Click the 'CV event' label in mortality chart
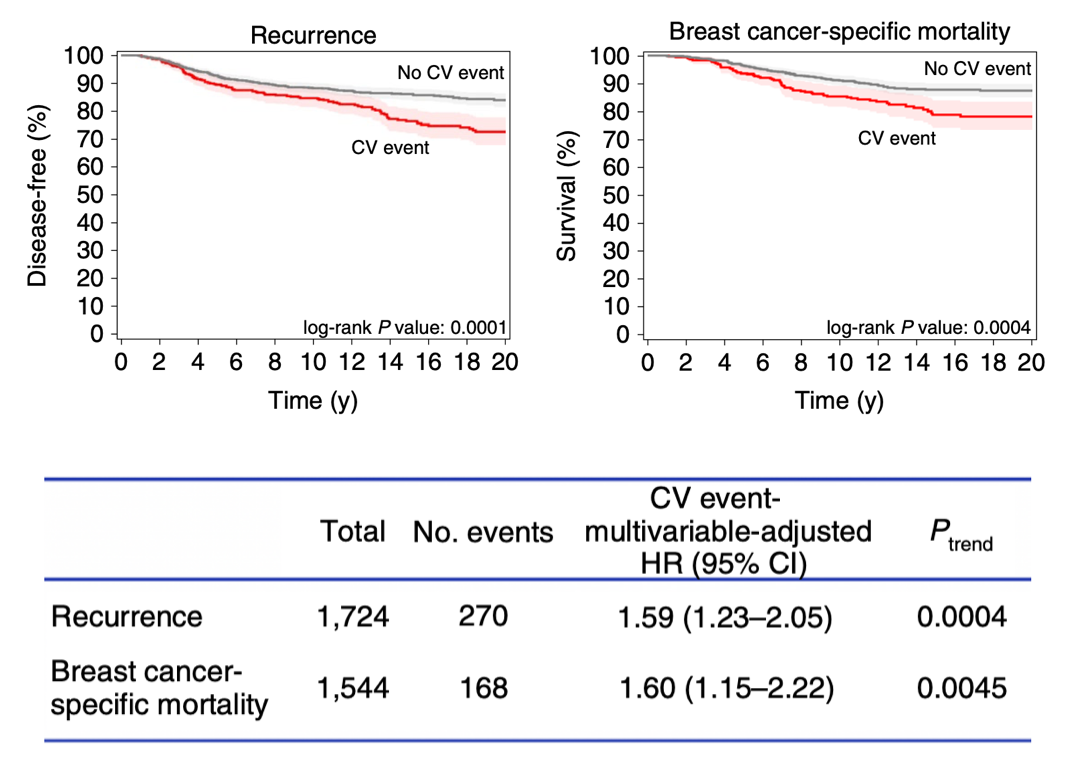The width and height of the screenshot is (1074, 778). tap(897, 138)
